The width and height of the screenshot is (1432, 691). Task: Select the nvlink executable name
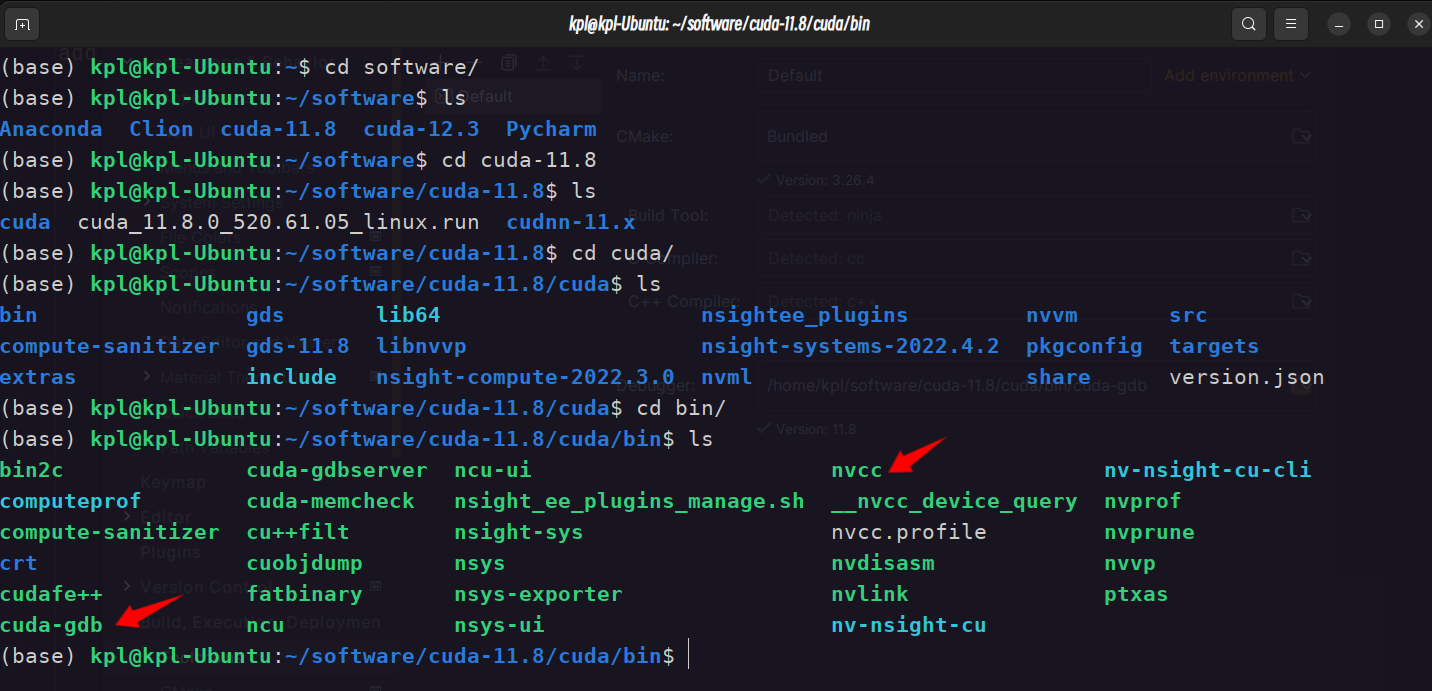pos(870,594)
